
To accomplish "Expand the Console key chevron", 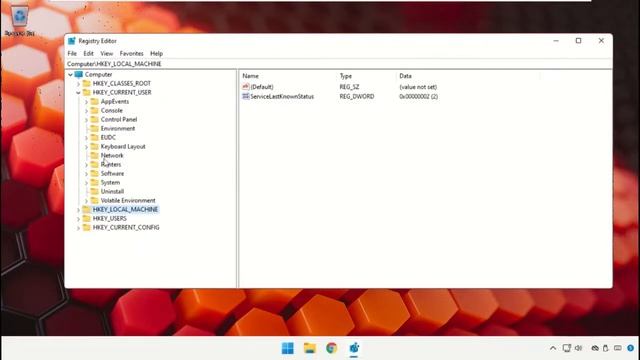I will click(87, 111).
